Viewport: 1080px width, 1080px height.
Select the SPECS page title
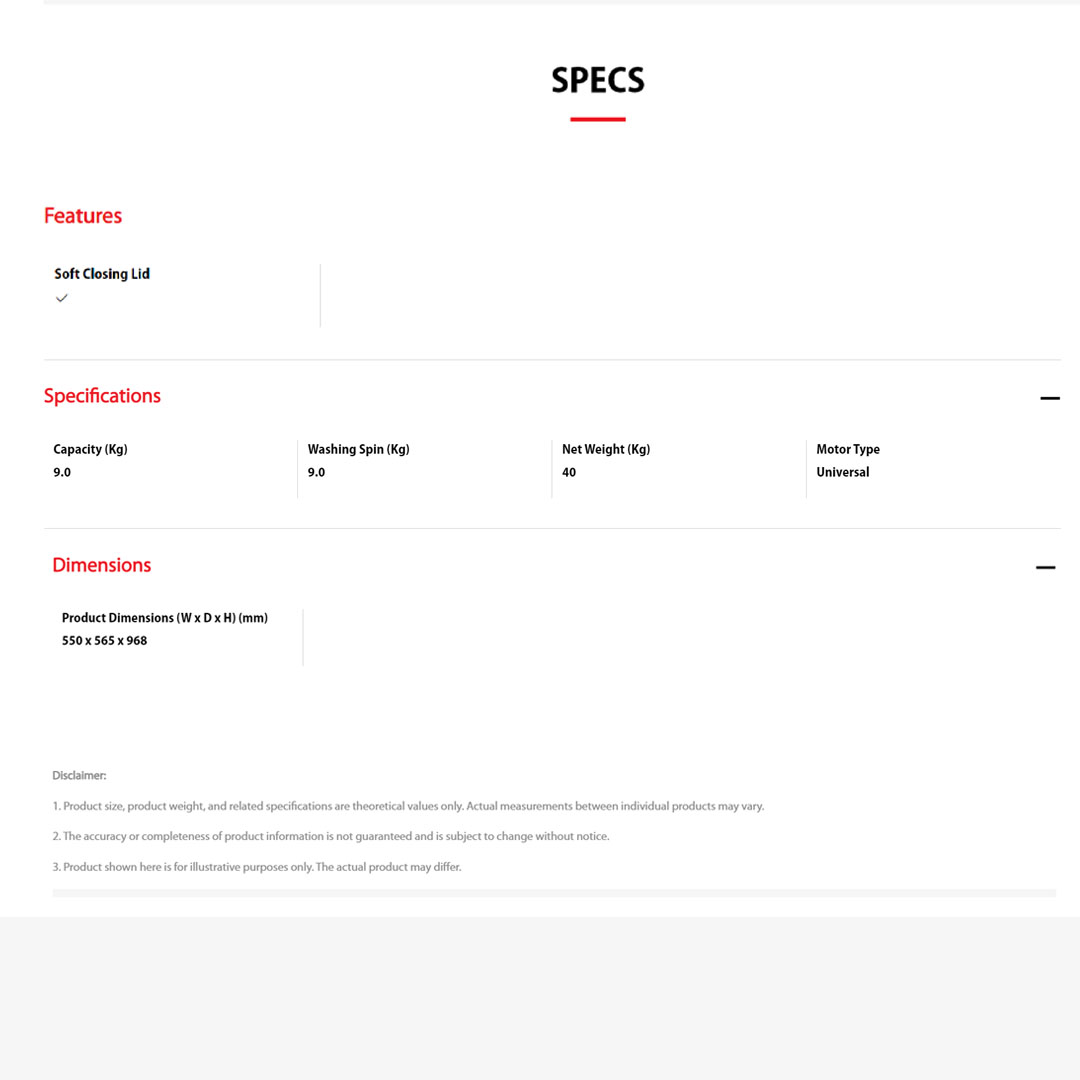coord(598,81)
